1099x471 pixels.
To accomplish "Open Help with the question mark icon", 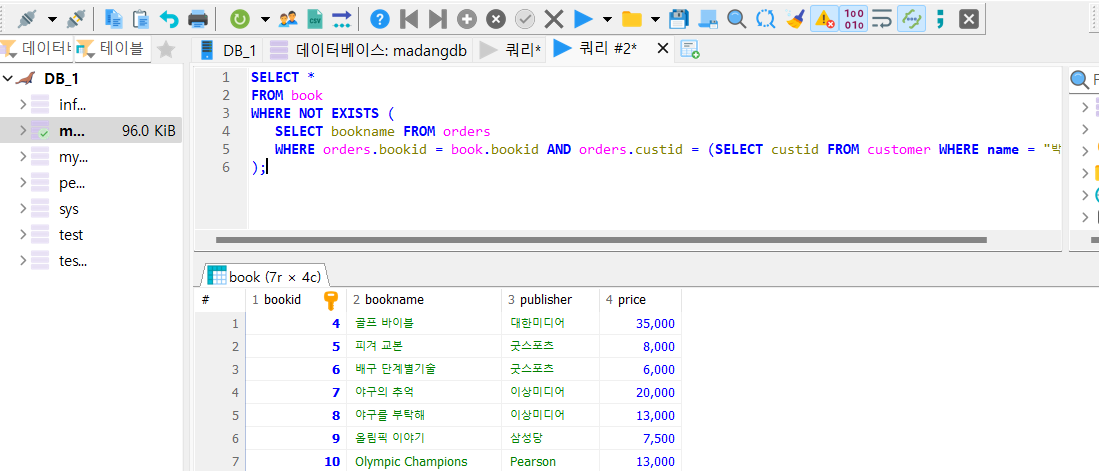I will (379, 19).
